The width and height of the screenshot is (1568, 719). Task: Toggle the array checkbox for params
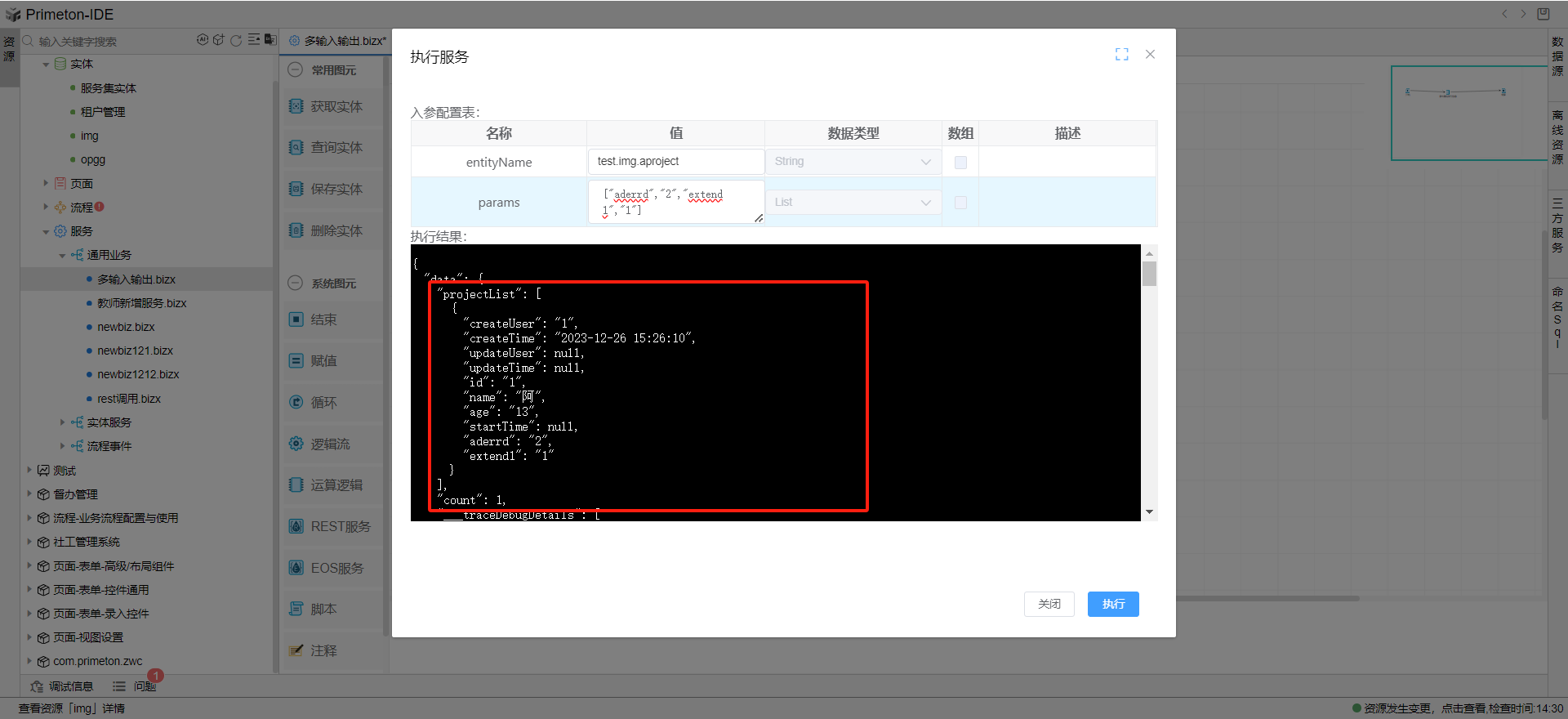click(960, 203)
